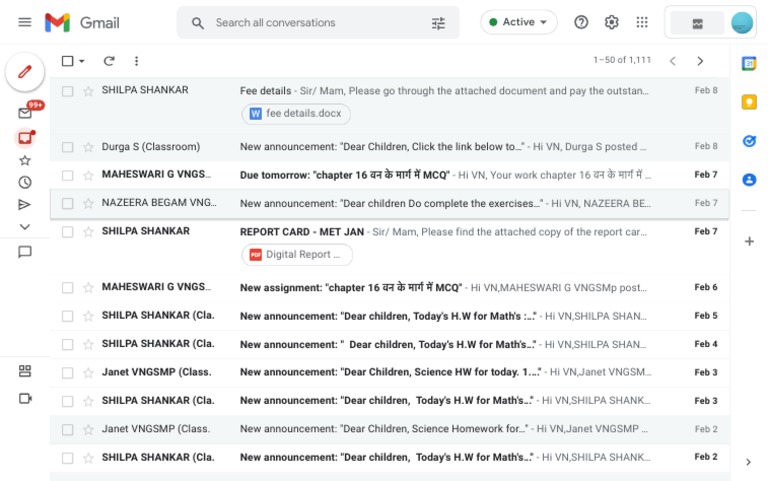Open Google Calendar side panel
768x481 pixels.
749,63
